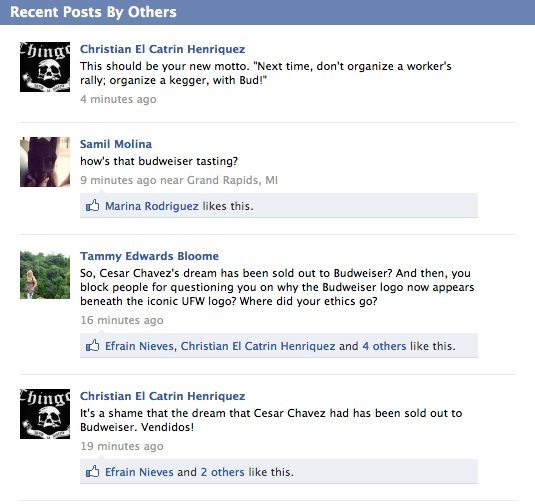535x504 pixels.
Task: Open Christian El Catrin Henriquez name, first post
Action: tap(162, 49)
